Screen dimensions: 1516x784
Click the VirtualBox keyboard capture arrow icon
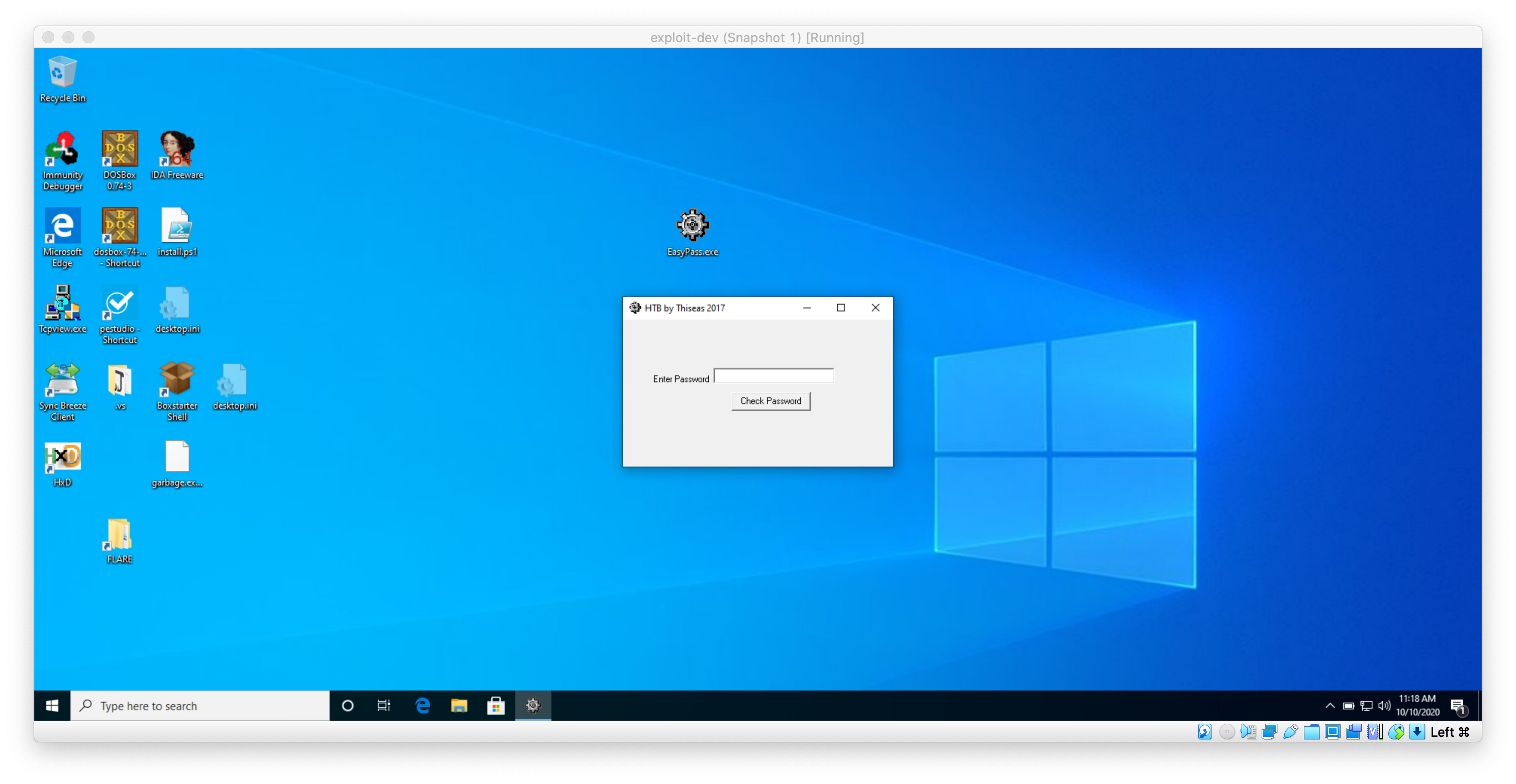(x=1417, y=732)
